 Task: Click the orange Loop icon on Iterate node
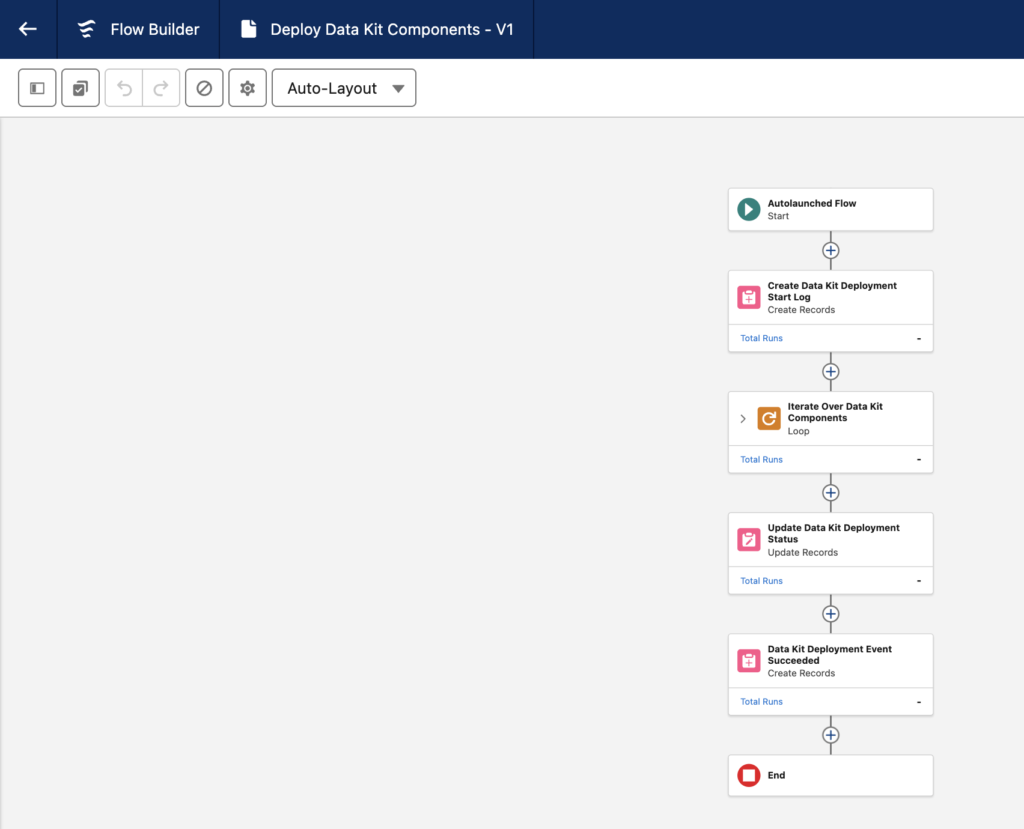click(x=768, y=418)
